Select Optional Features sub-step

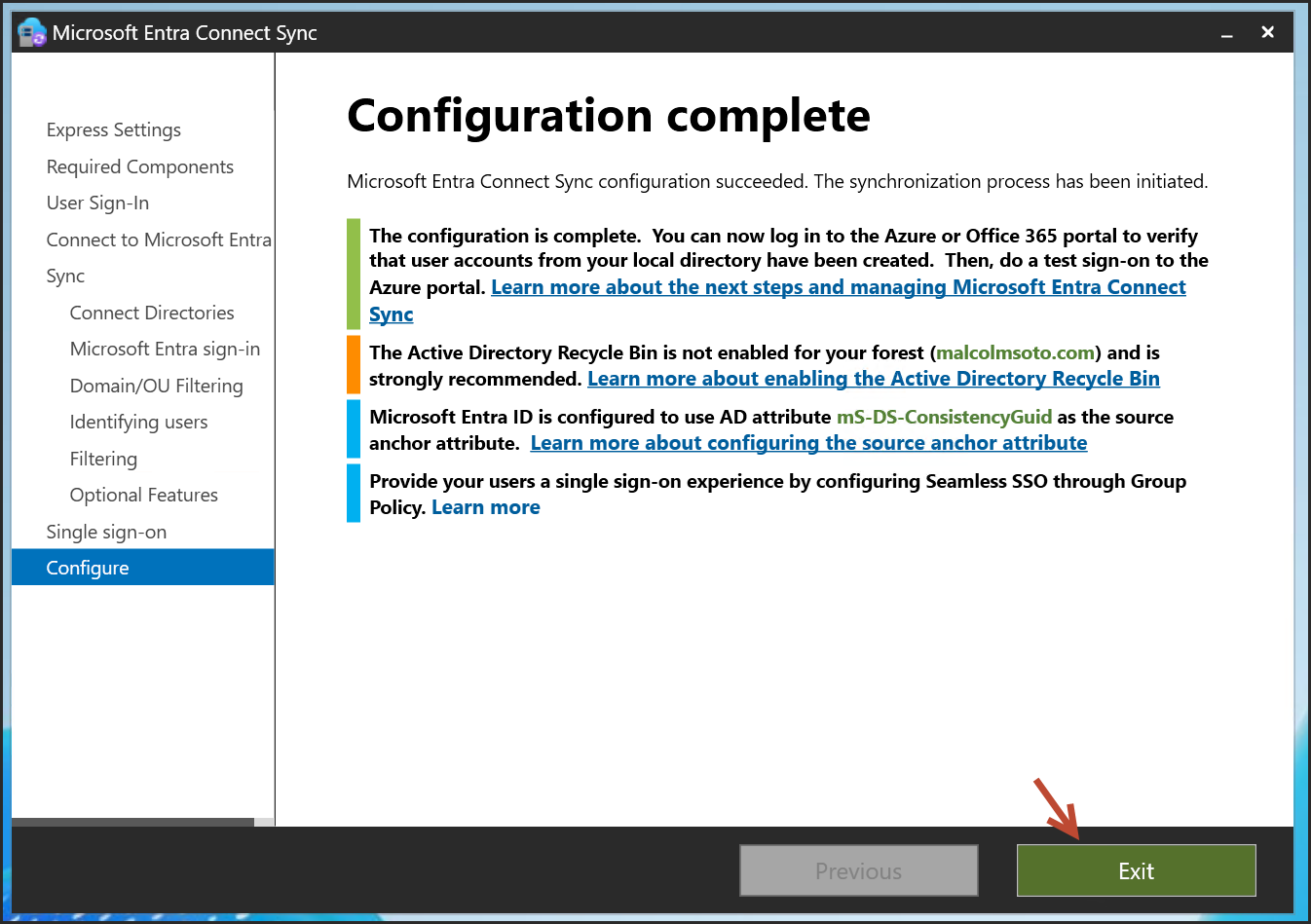[x=144, y=496]
